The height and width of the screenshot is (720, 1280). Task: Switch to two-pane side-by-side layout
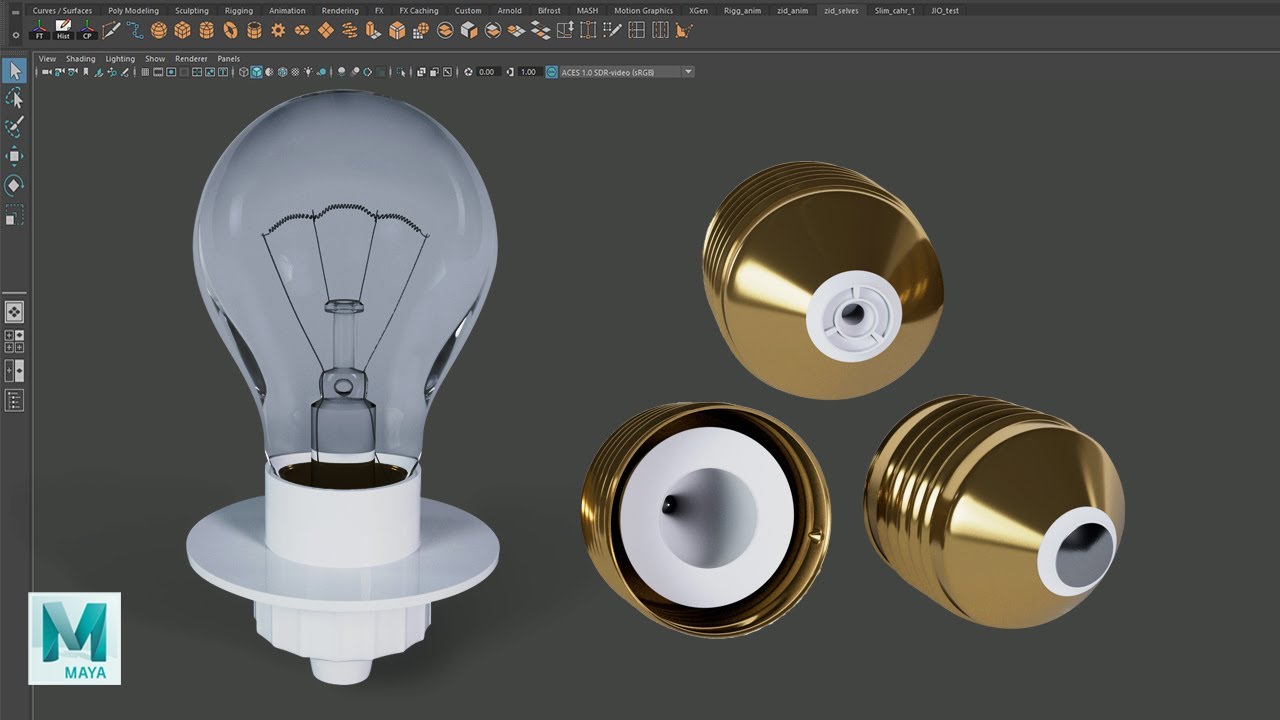pyautogui.click(x=14, y=370)
